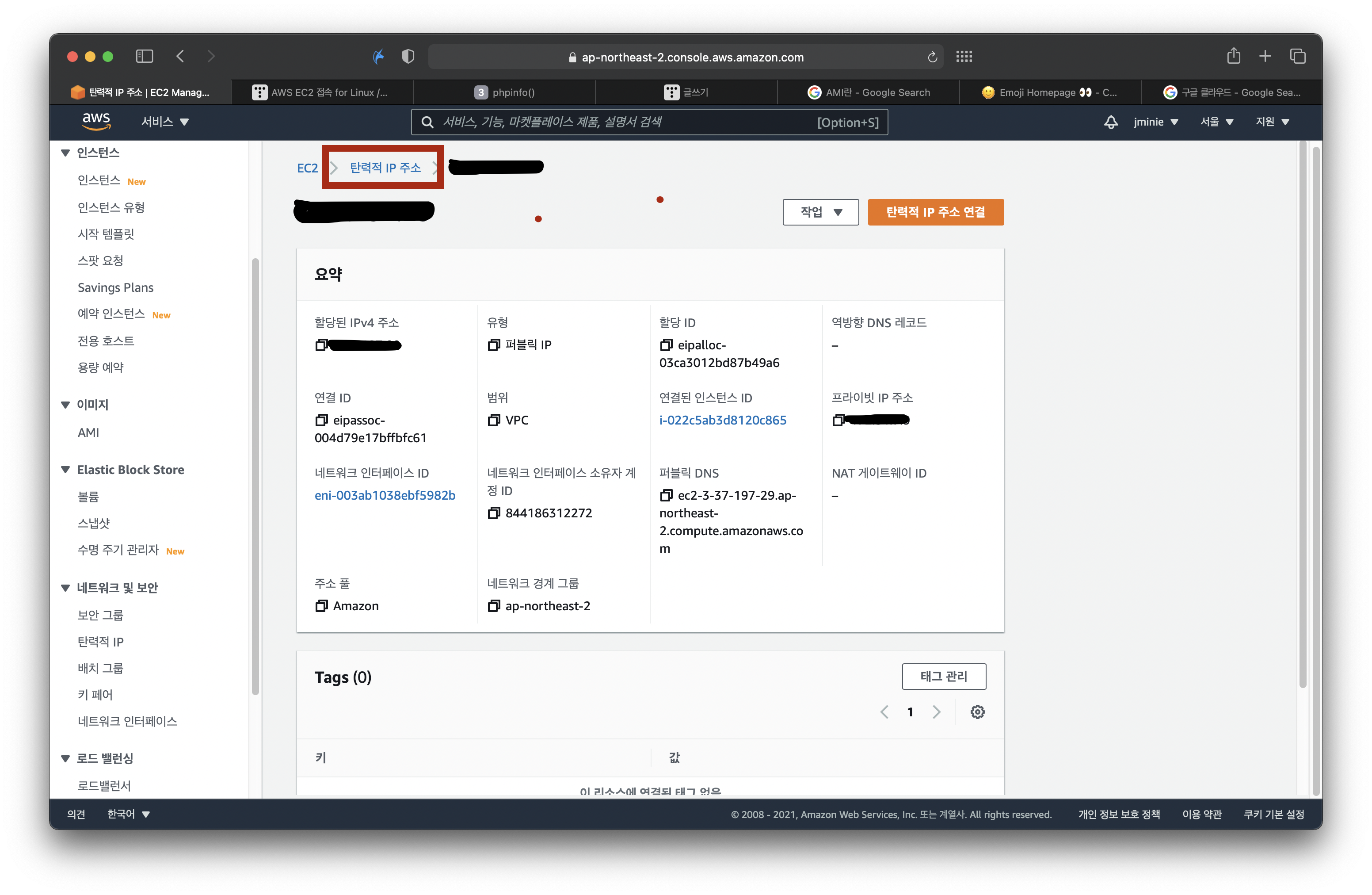
Task: Reload the page in Safari
Action: click(x=932, y=57)
